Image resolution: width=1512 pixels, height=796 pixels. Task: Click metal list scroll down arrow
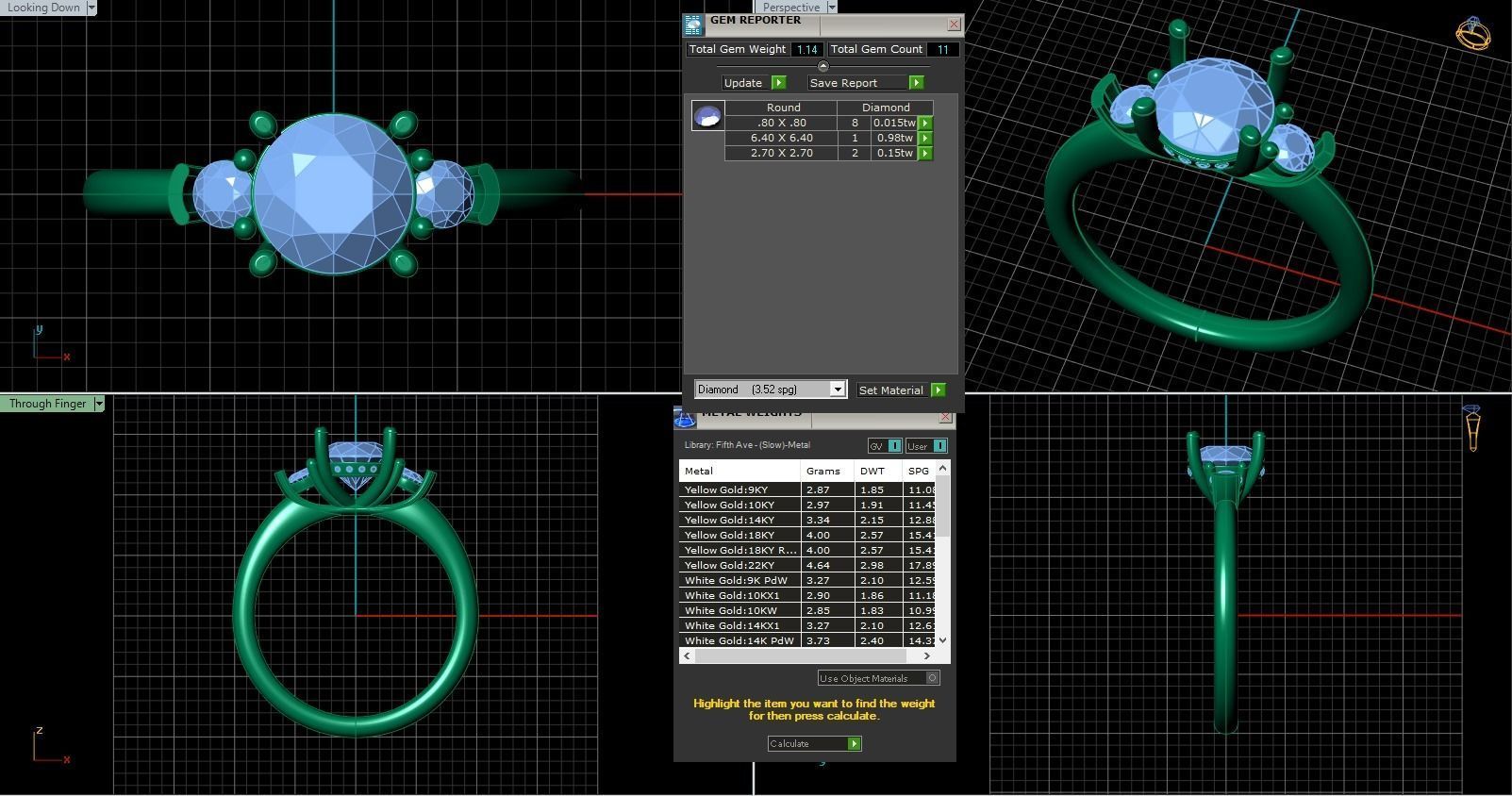pos(943,640)
